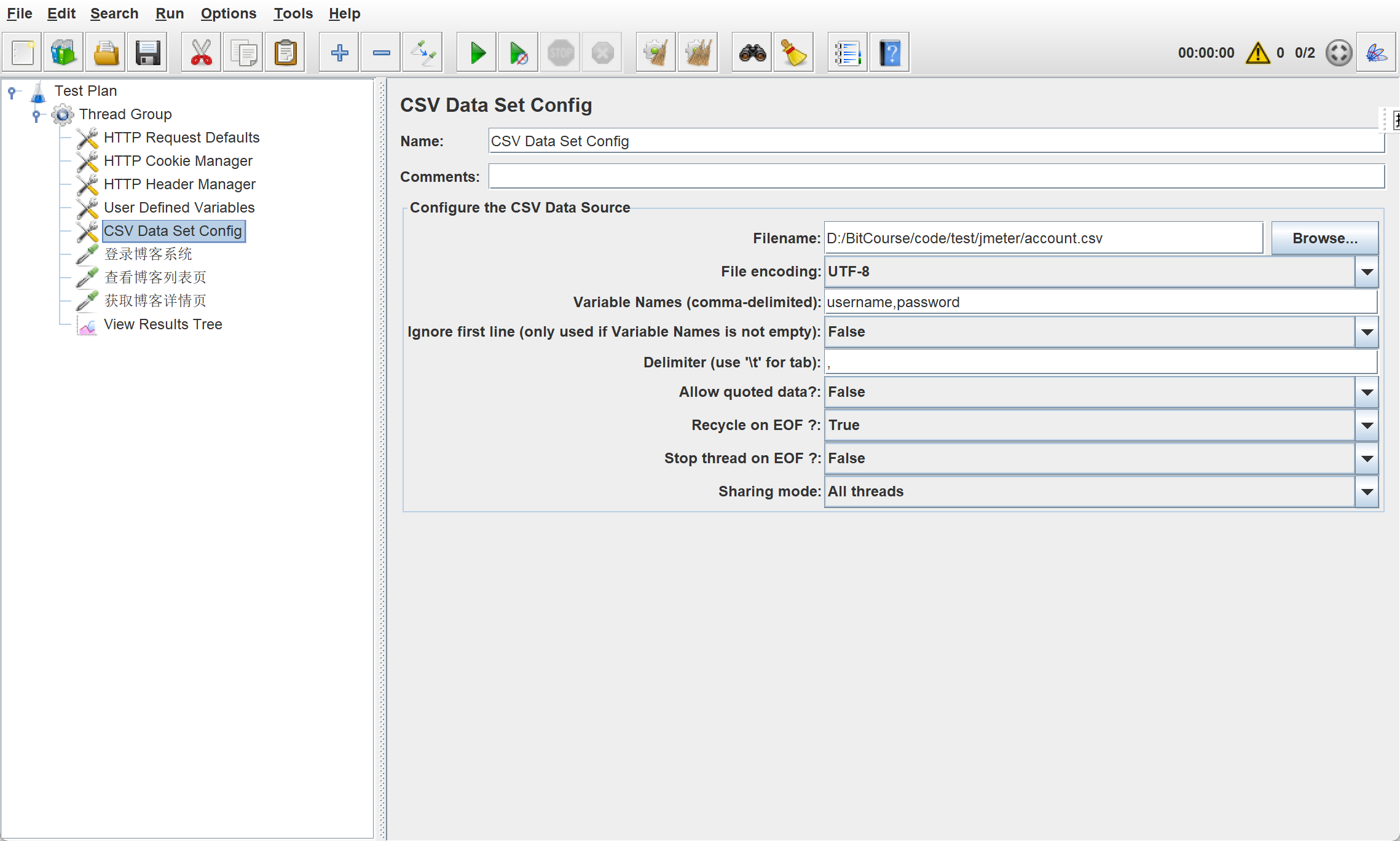This screenshot has width=1400, height=841.
Task: Click the green Start run icon
Action: click(x=477, y=53)
